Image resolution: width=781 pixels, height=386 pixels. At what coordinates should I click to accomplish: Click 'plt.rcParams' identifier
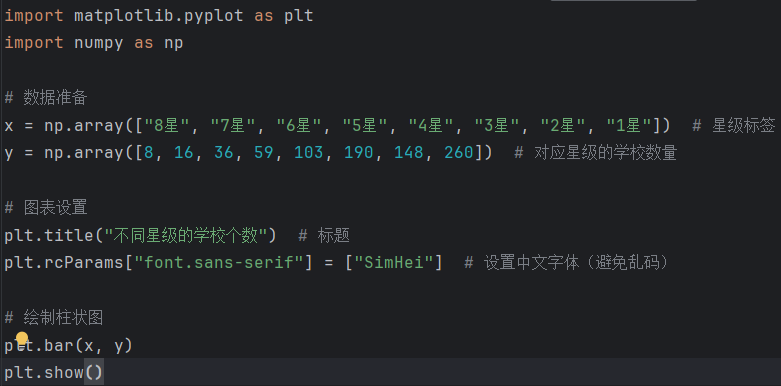tap(64, 262)
